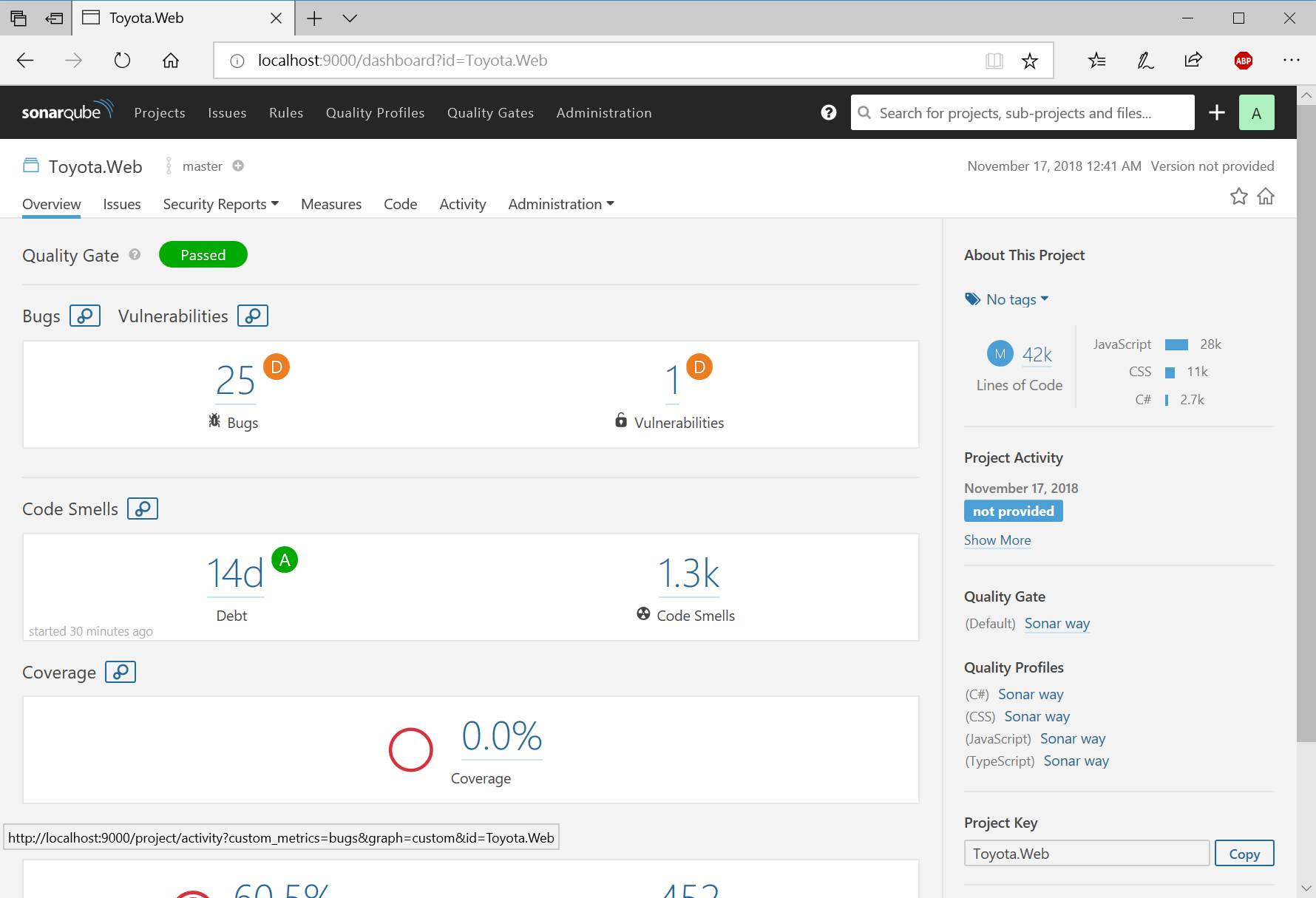Open the TypeScript 'Sonar way' profile
The width and height of the screenshot is (1316, 898).
(x=1076, y=761)
